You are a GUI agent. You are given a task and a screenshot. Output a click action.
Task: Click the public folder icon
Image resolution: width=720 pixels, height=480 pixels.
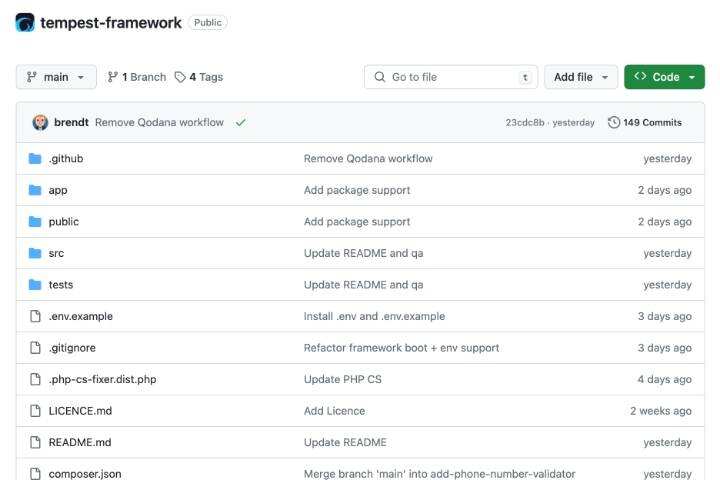click(x=35, y=221)
